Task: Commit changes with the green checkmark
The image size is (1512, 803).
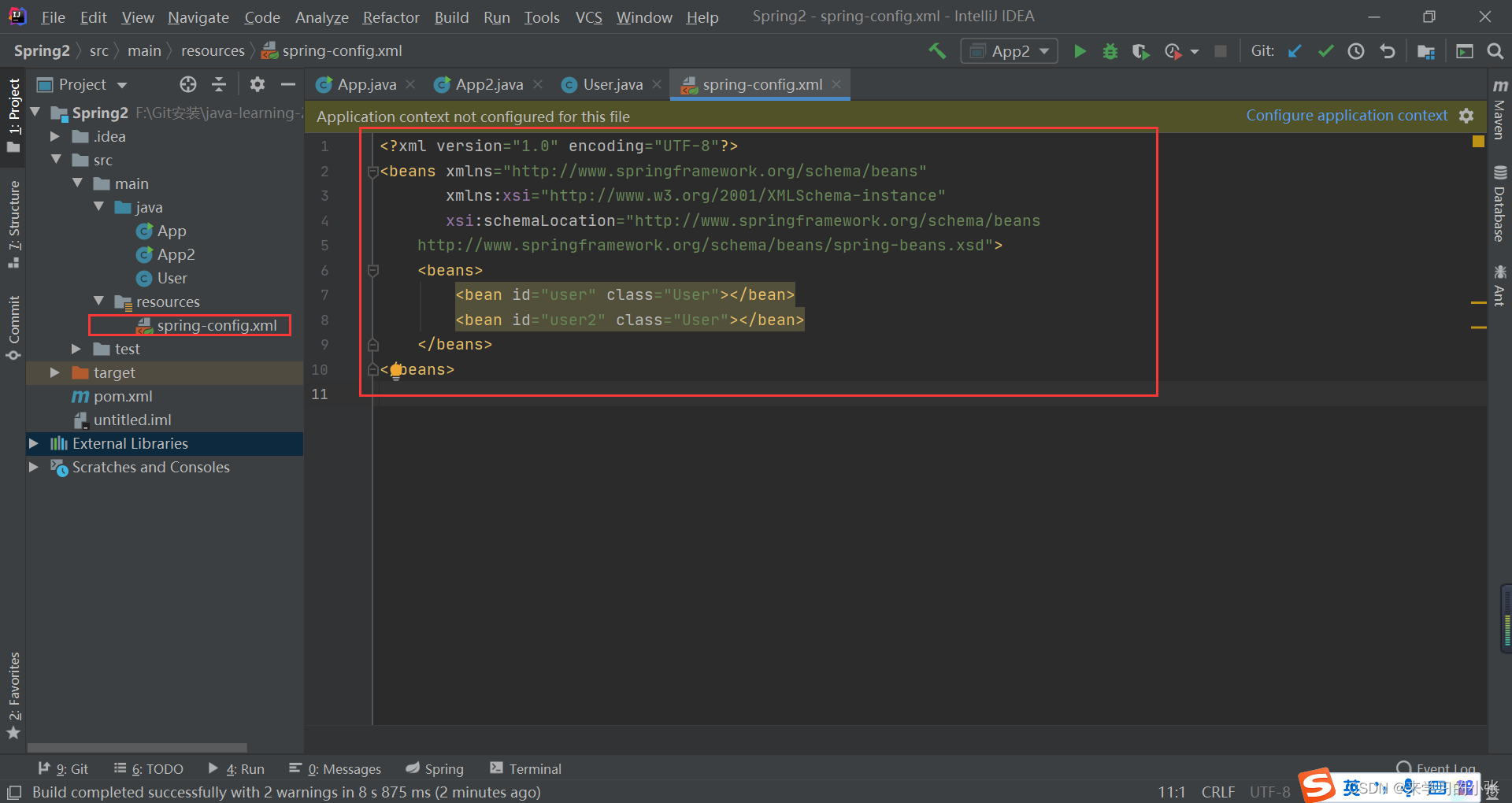Action: (1325, 51)
